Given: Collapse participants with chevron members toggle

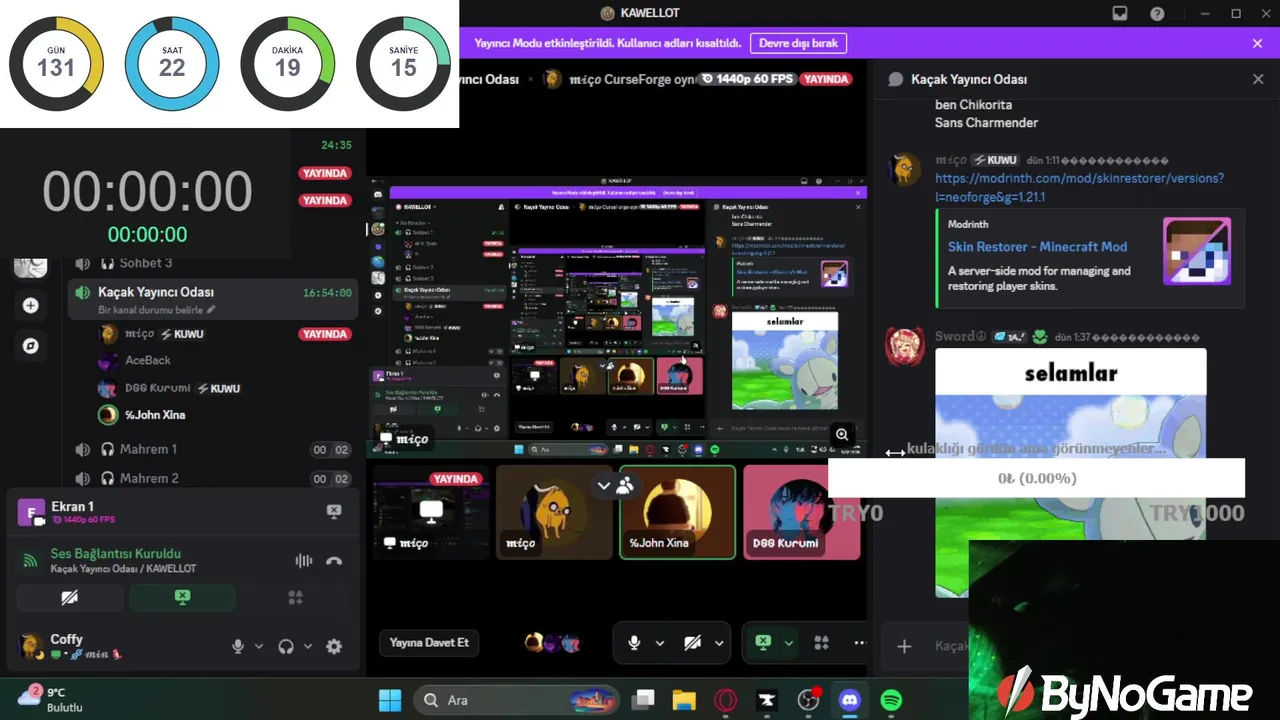Looking at the screenshot, I should 615,486.
